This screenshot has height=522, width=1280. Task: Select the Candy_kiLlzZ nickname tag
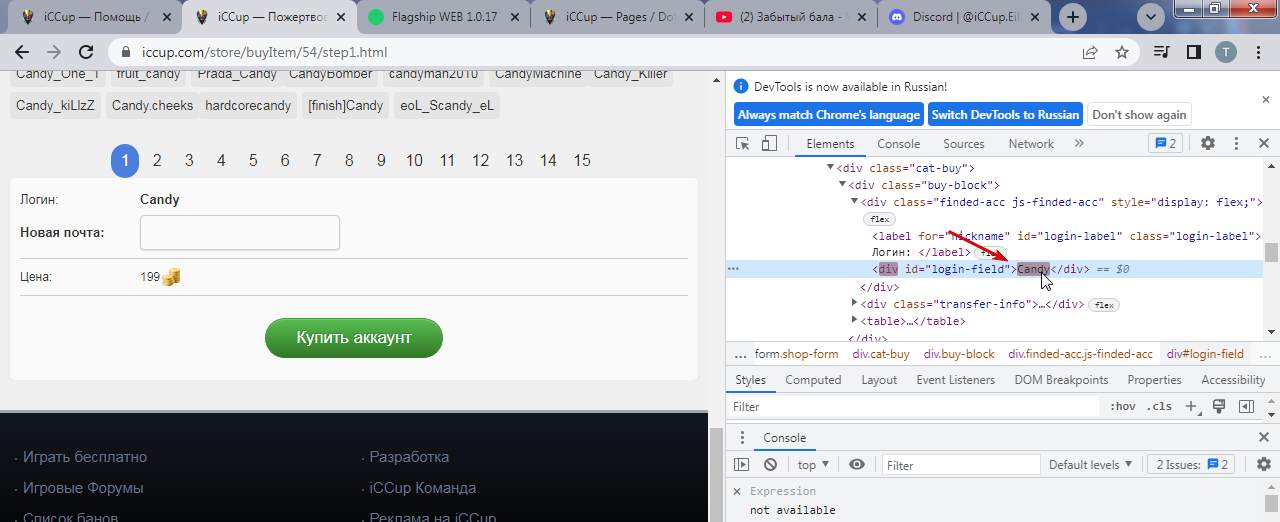click(55, 105)
